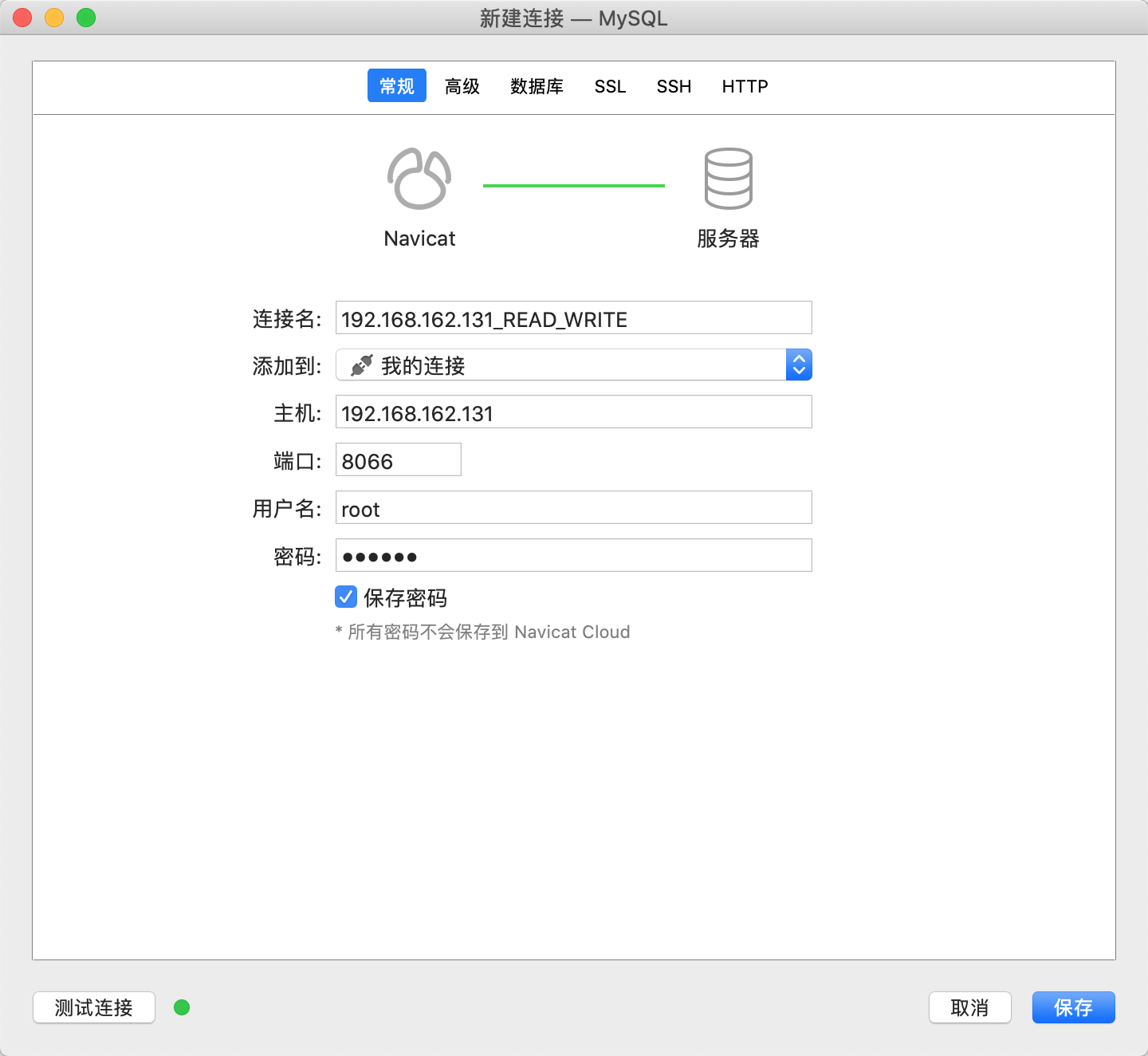Click the server database cylinder icon
Viewport: 1148px width, 1056px height.
click(x=728, y=179)
